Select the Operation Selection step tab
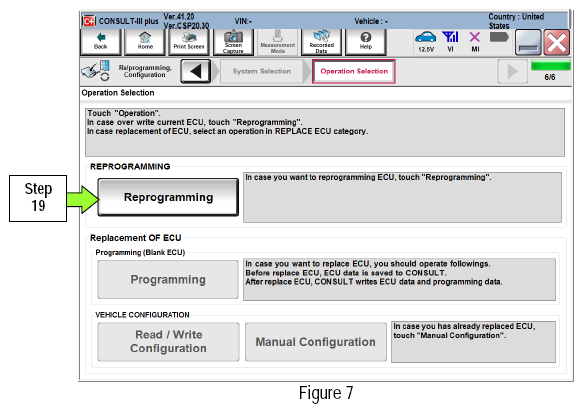The image size is (583, 413). coord(354,71)
